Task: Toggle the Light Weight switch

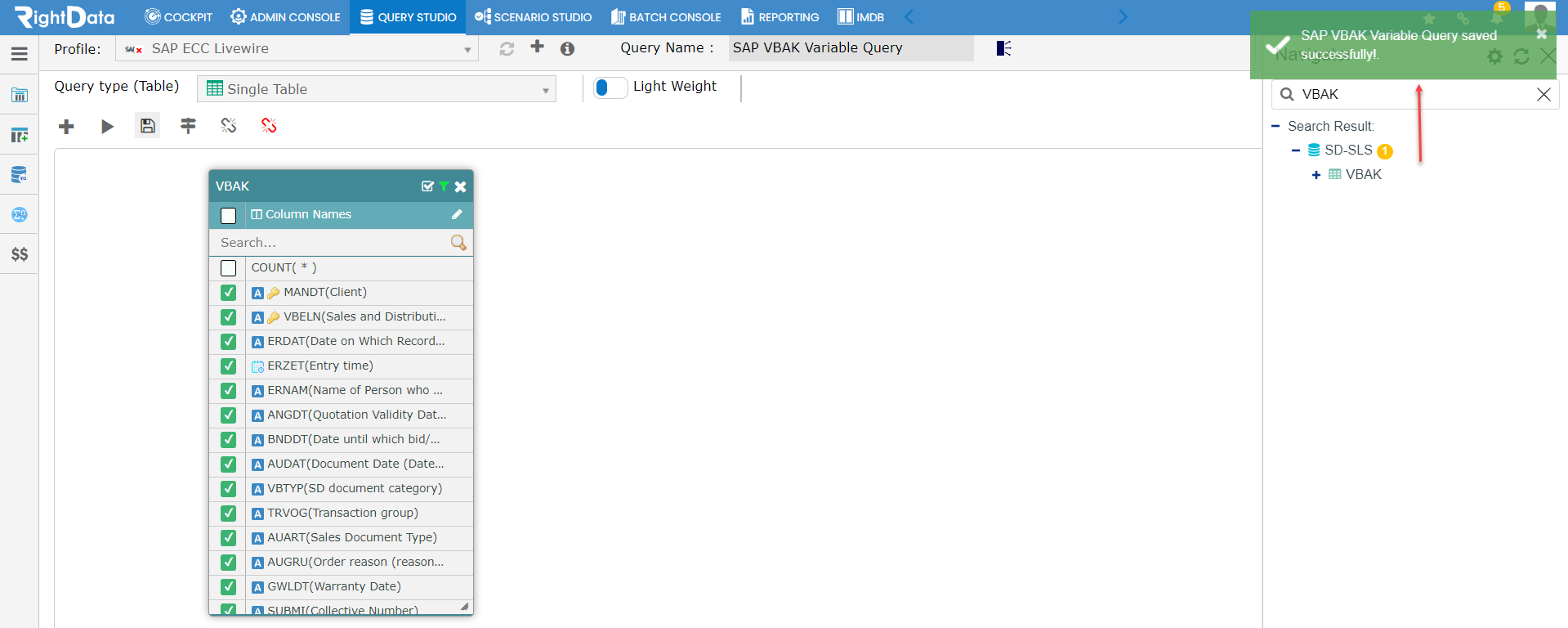Action: click(610, 87)
